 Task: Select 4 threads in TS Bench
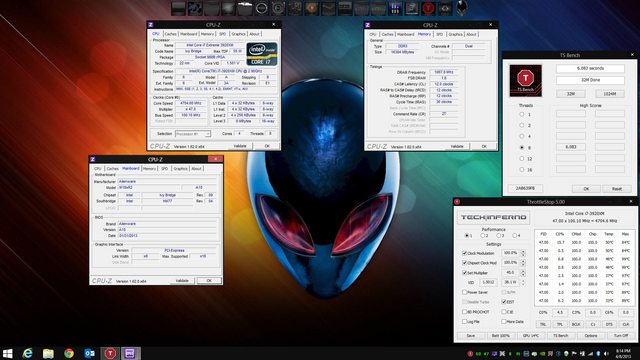tap(522, 136)
